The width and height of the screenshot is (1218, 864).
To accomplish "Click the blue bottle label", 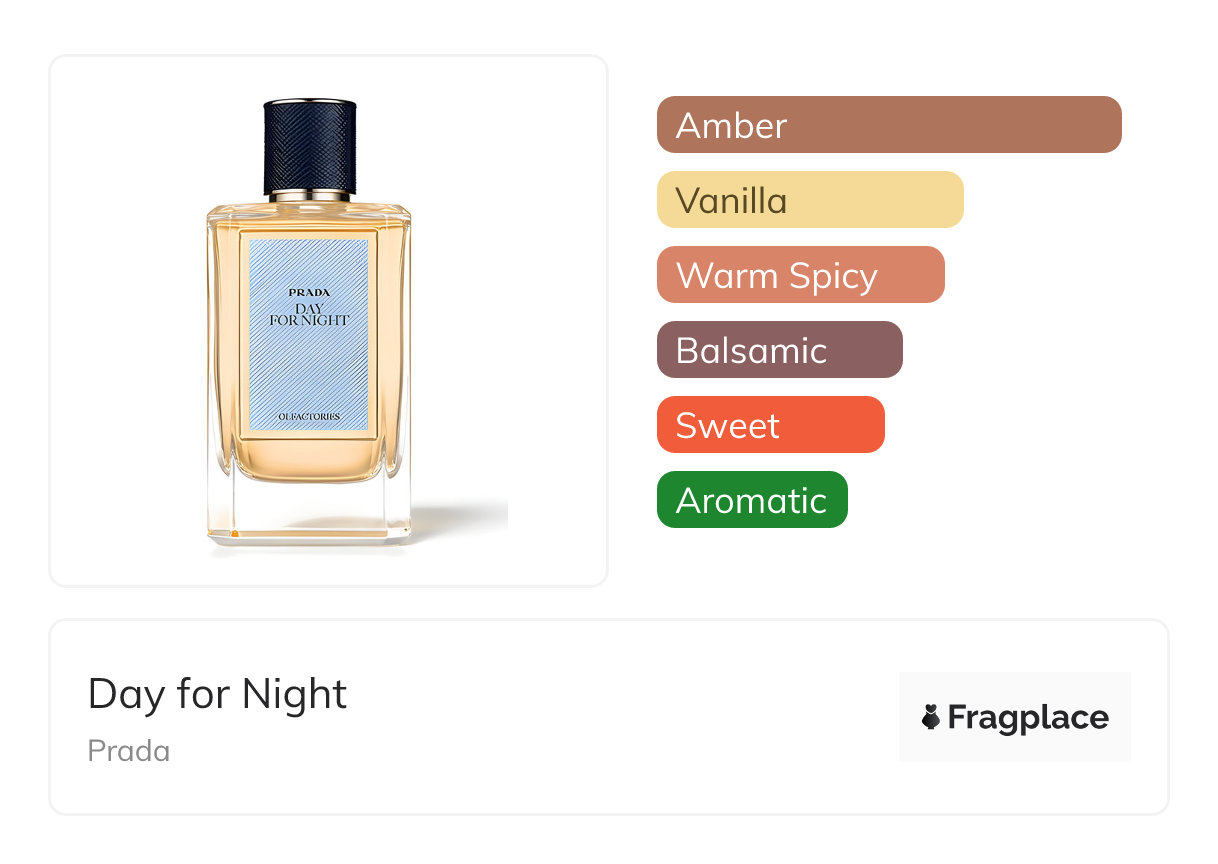I will click(x=308, y=334).
